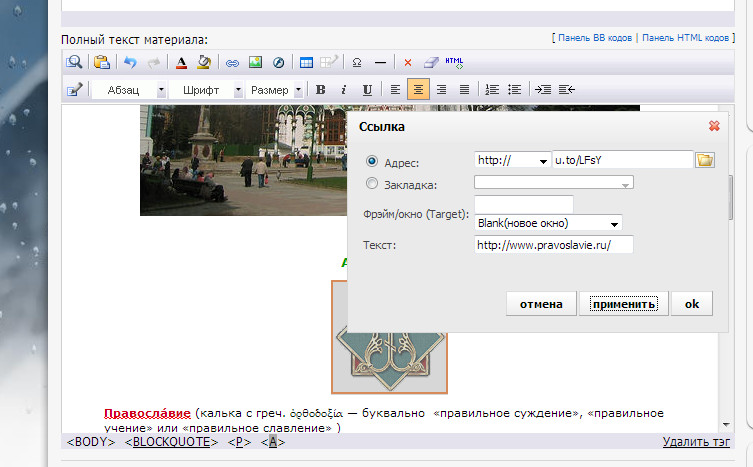The width and height of the screenshot is (753, 467).
Task: Click the preview magnifier icon in toolbar
Action: pos(73,62)
